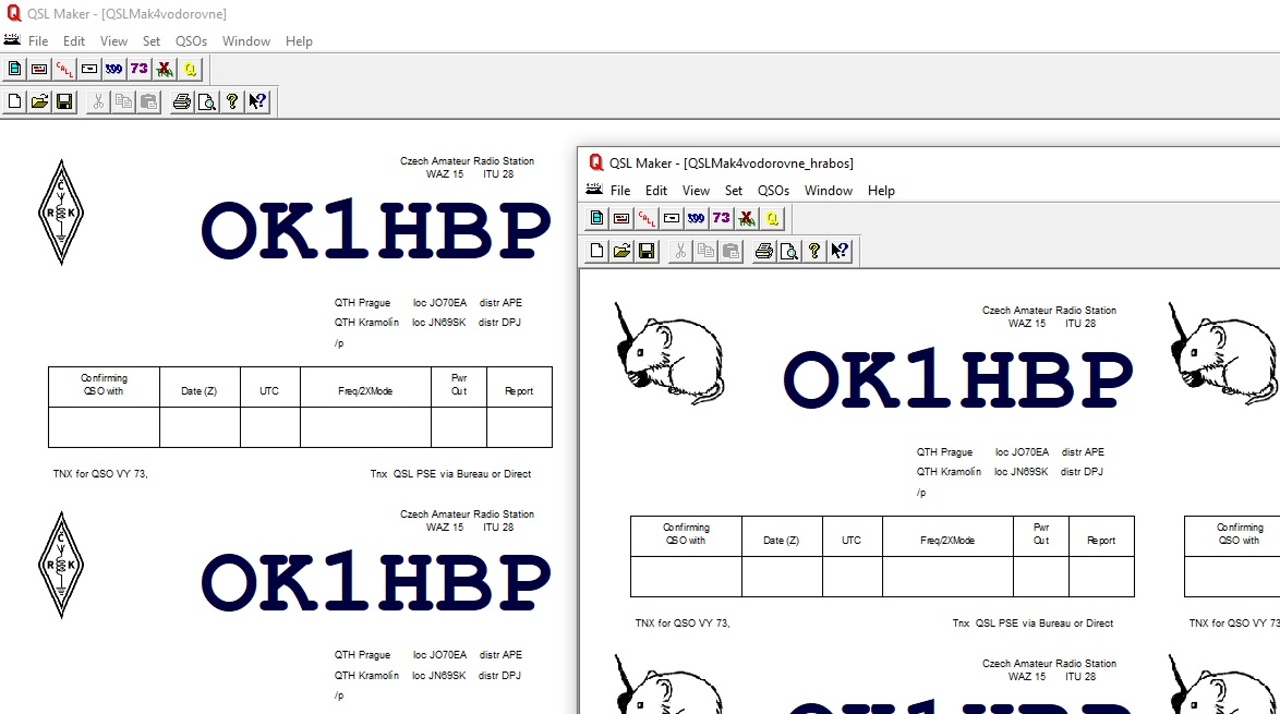Open Window menu in hrabos window
1280x714 pixels.
point(828,190)
